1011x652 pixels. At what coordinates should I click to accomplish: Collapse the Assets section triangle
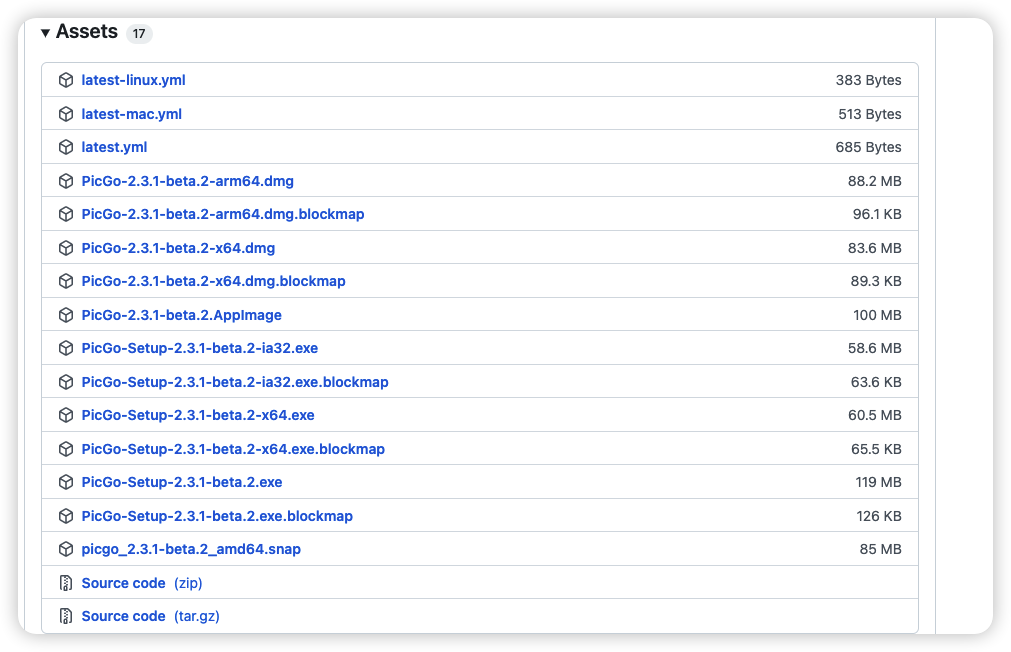[x=45, y=33]
